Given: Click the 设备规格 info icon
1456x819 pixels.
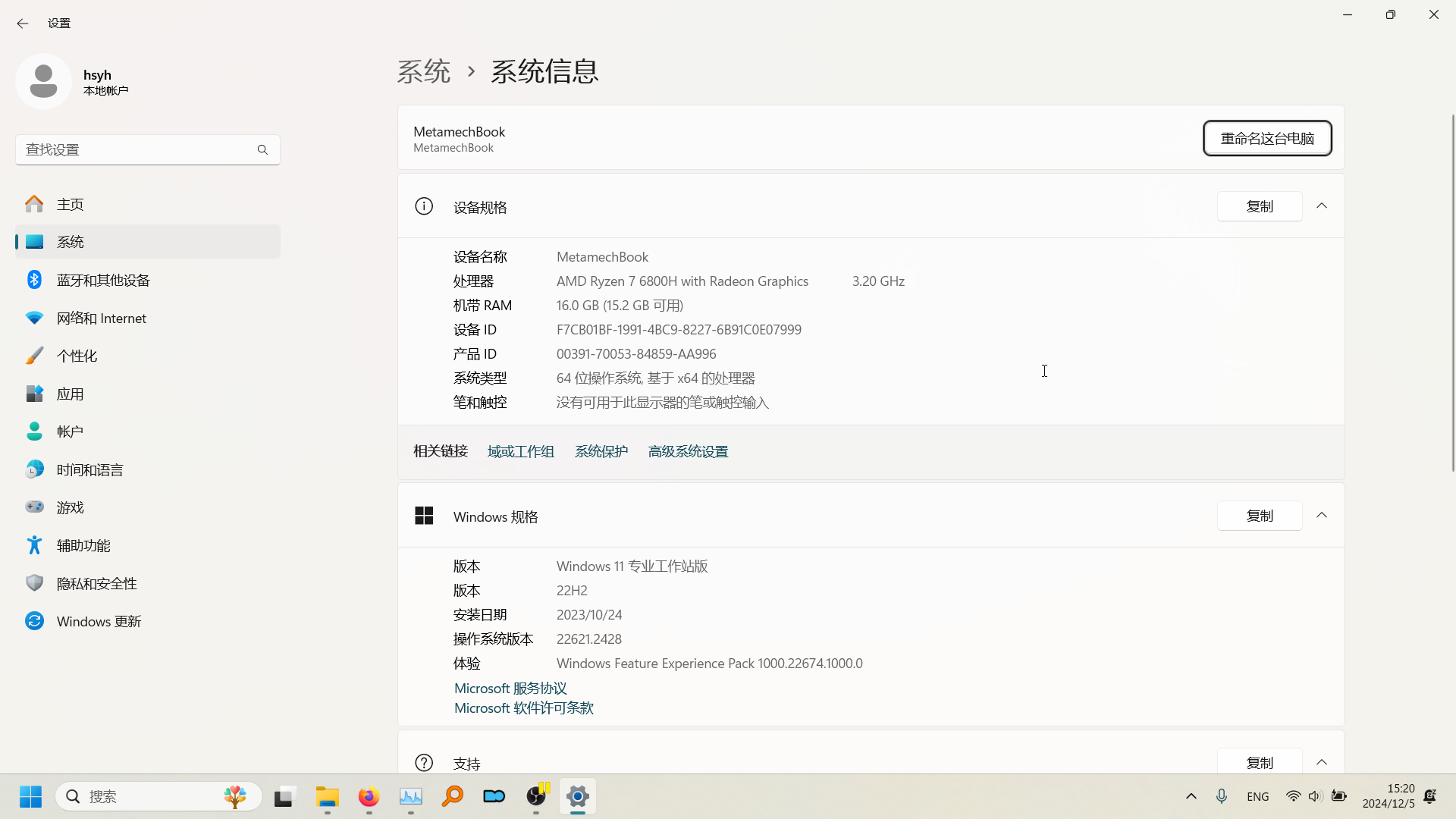Looking at the screenshot, I should tap(424, 206).
